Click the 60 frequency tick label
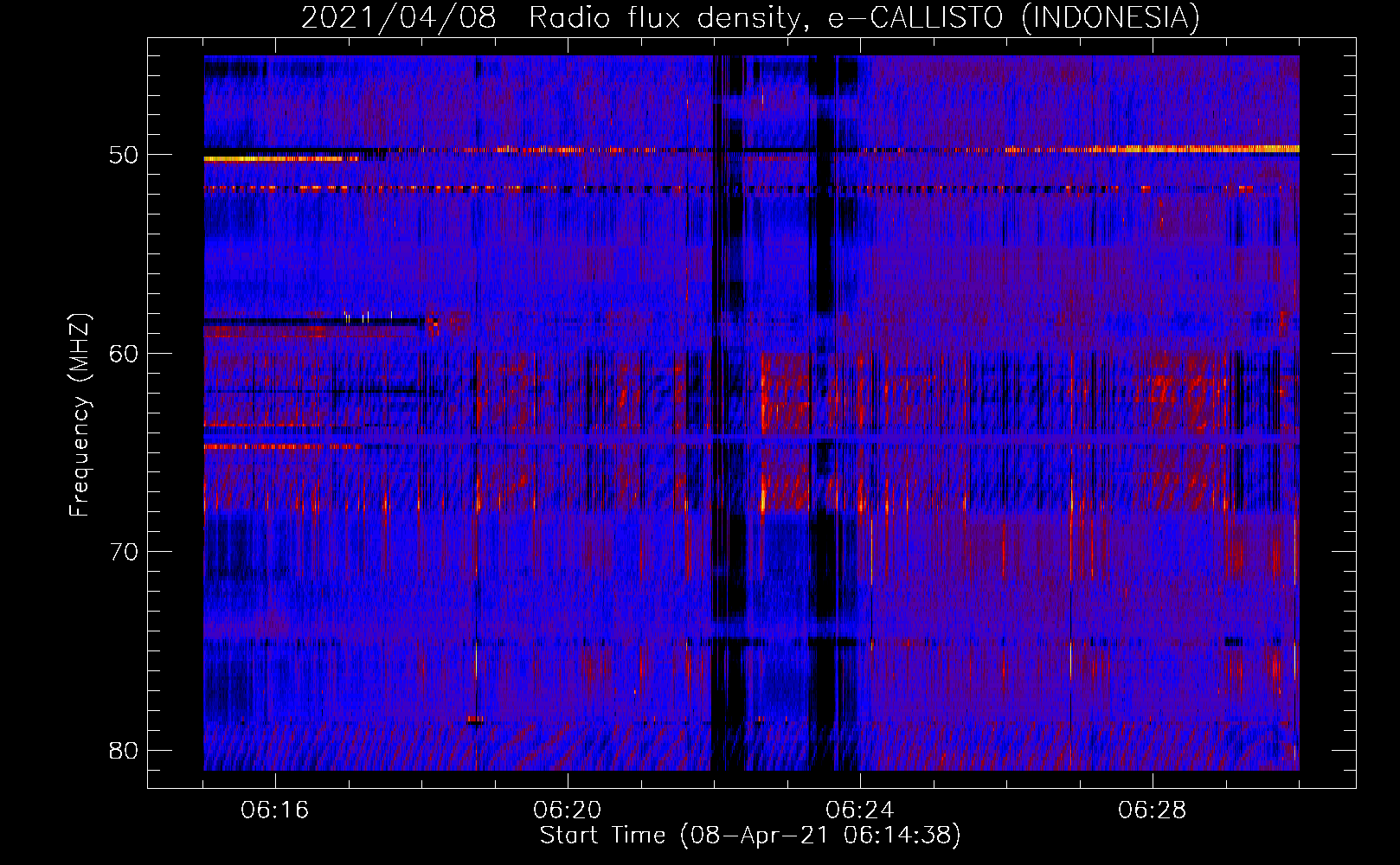1400x865 pixels. tap(124, 353)
